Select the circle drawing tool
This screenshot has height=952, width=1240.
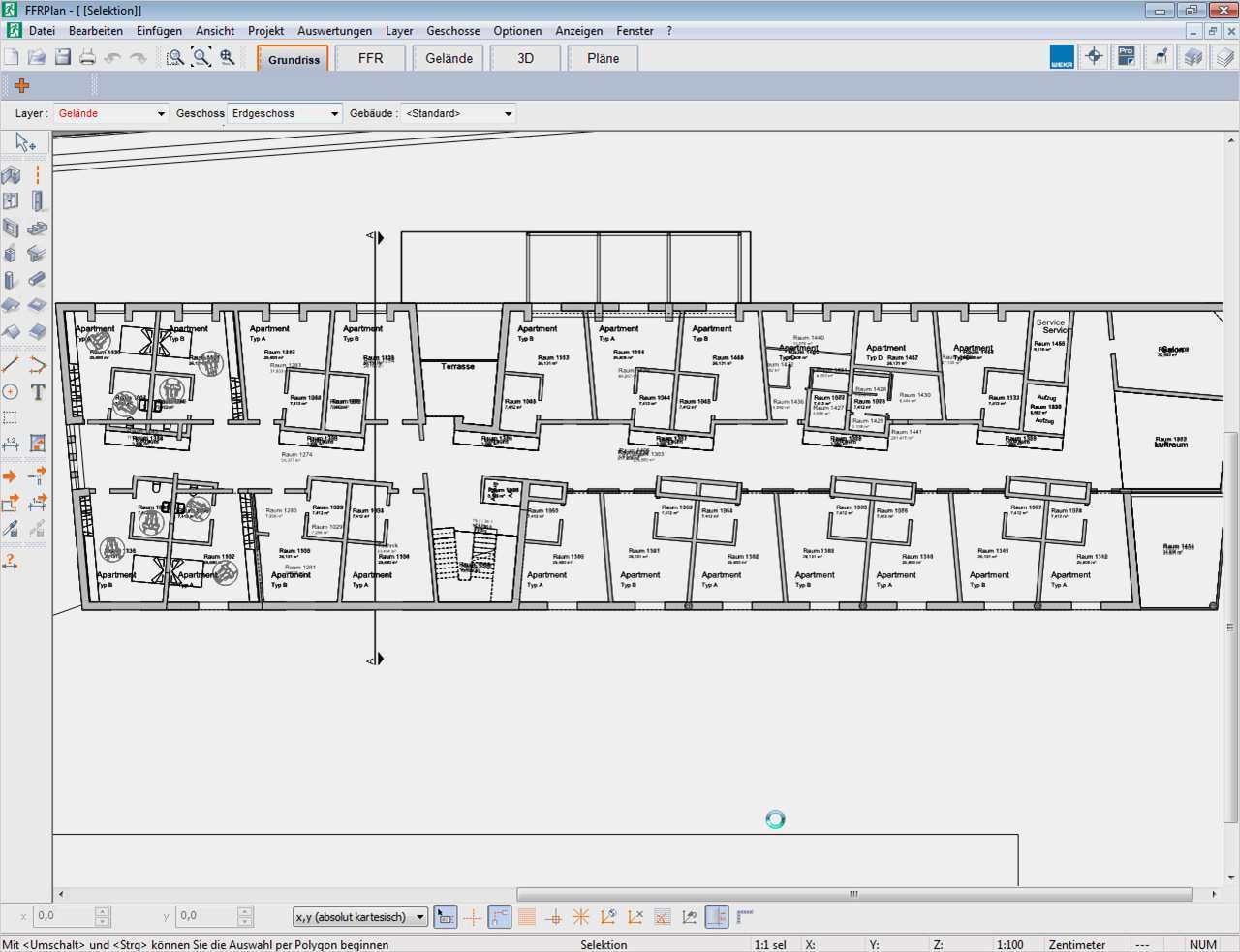pyautogui.click(x=11, y=392)
